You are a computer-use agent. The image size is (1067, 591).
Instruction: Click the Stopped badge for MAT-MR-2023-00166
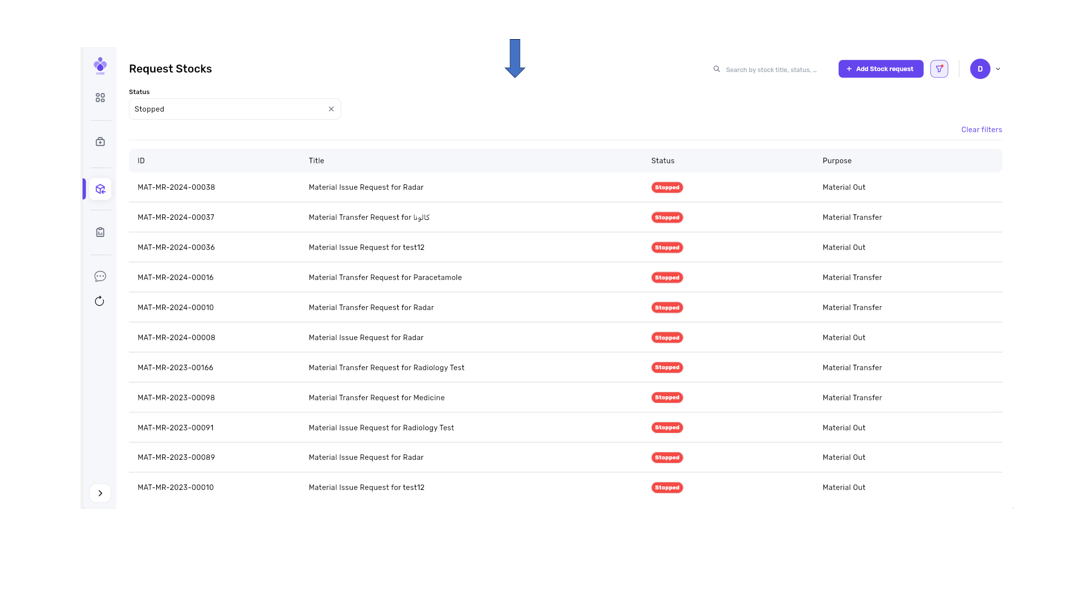click(667, 368)
